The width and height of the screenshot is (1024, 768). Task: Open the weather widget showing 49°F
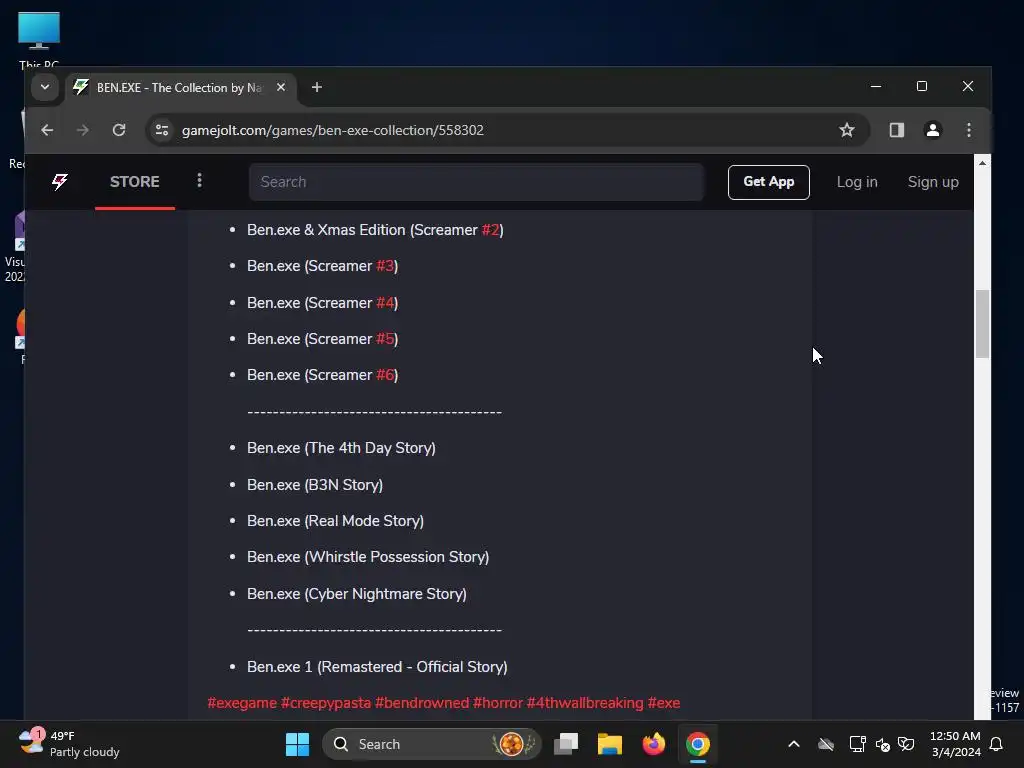click(69, 744)
